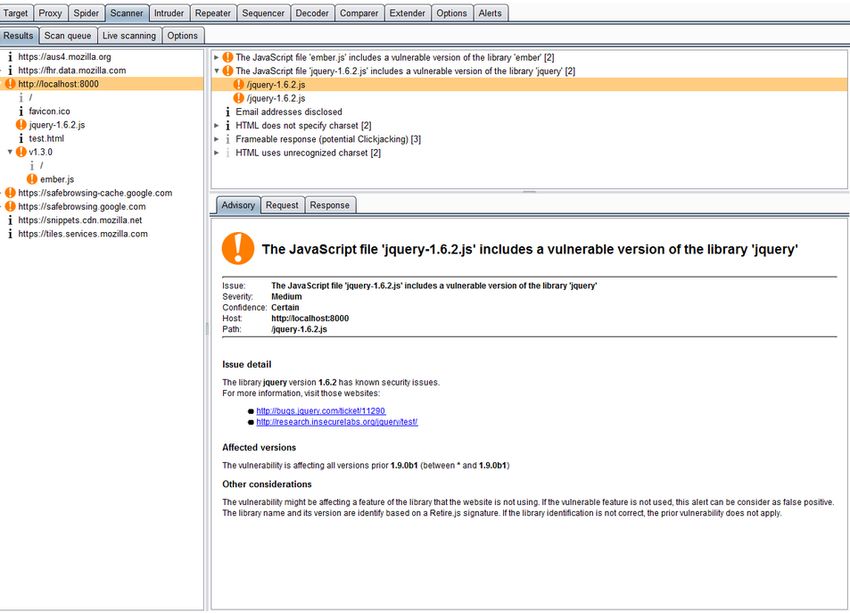Image resolution: width=850 pixels, height=613 pixels.
Task: Select the Results sub-tab
Action: click(18, 36)
